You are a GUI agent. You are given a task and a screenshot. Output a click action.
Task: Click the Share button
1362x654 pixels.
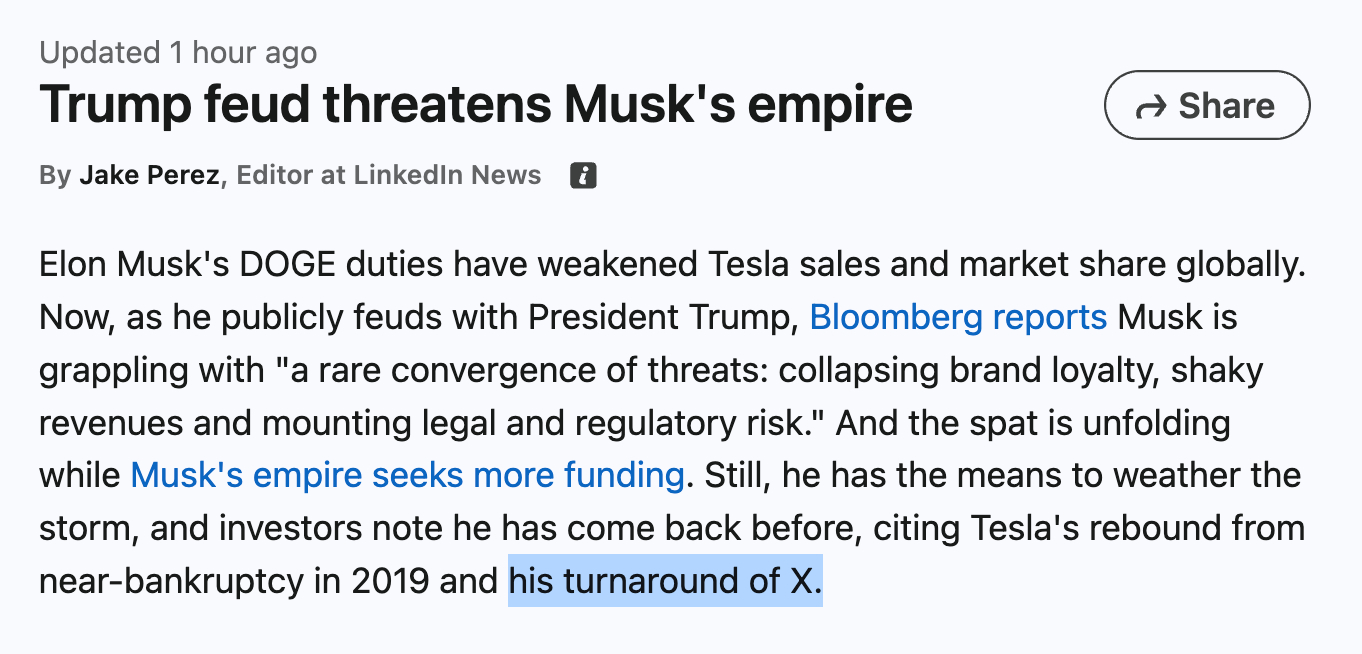[1206, 105]
